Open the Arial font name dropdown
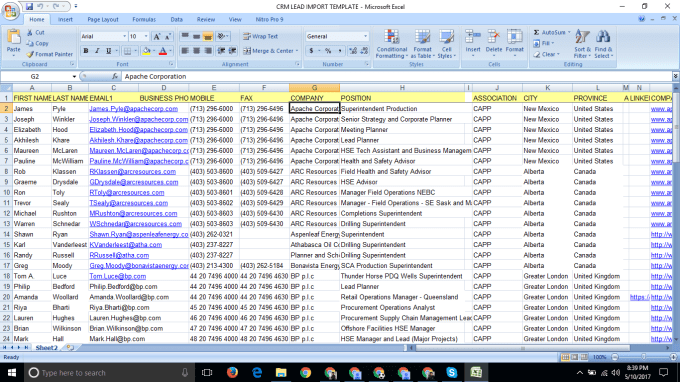 tap(124, 36)
